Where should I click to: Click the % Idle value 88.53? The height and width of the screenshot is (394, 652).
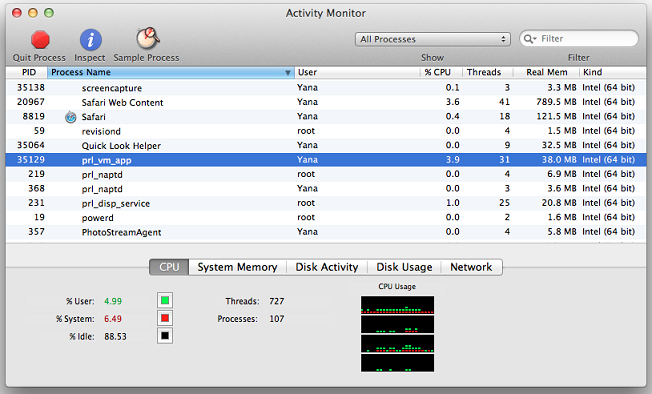pyautogui.click(x=115, y=337)
